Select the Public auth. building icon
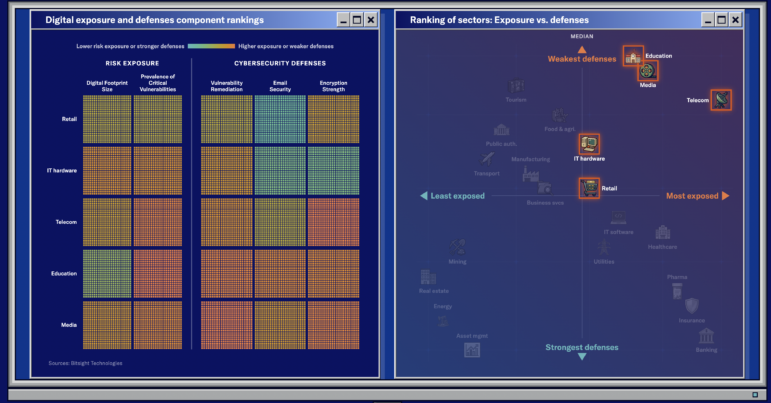 [501, 130]
